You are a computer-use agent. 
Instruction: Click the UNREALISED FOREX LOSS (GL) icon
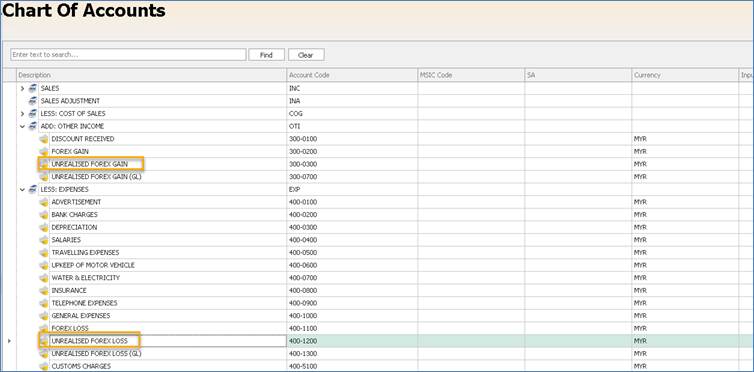44,354
